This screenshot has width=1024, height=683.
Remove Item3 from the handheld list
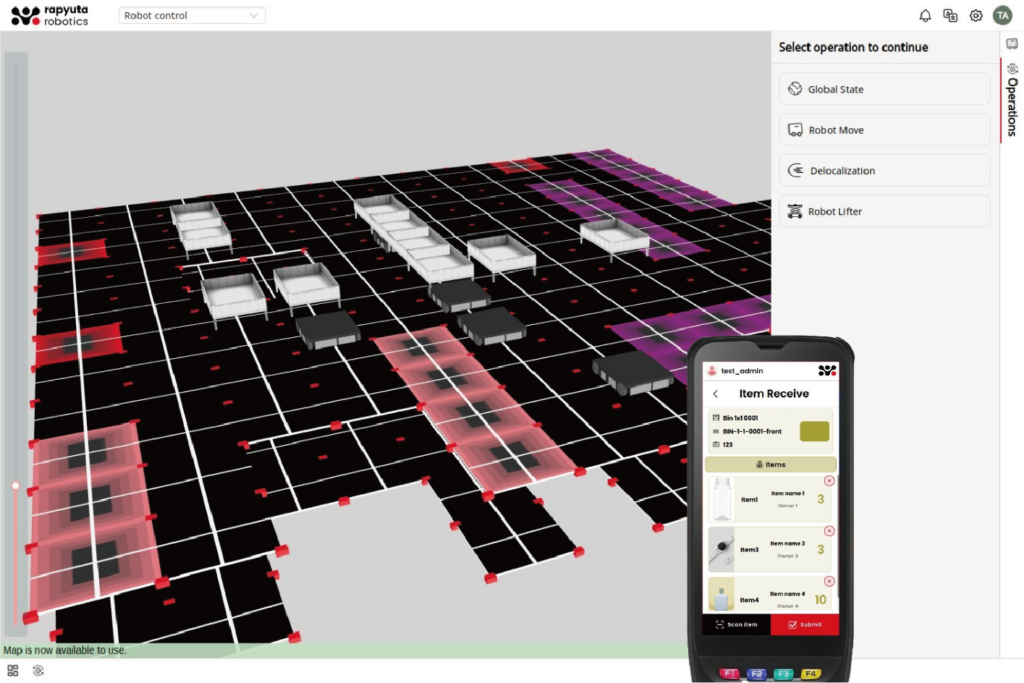829,531
